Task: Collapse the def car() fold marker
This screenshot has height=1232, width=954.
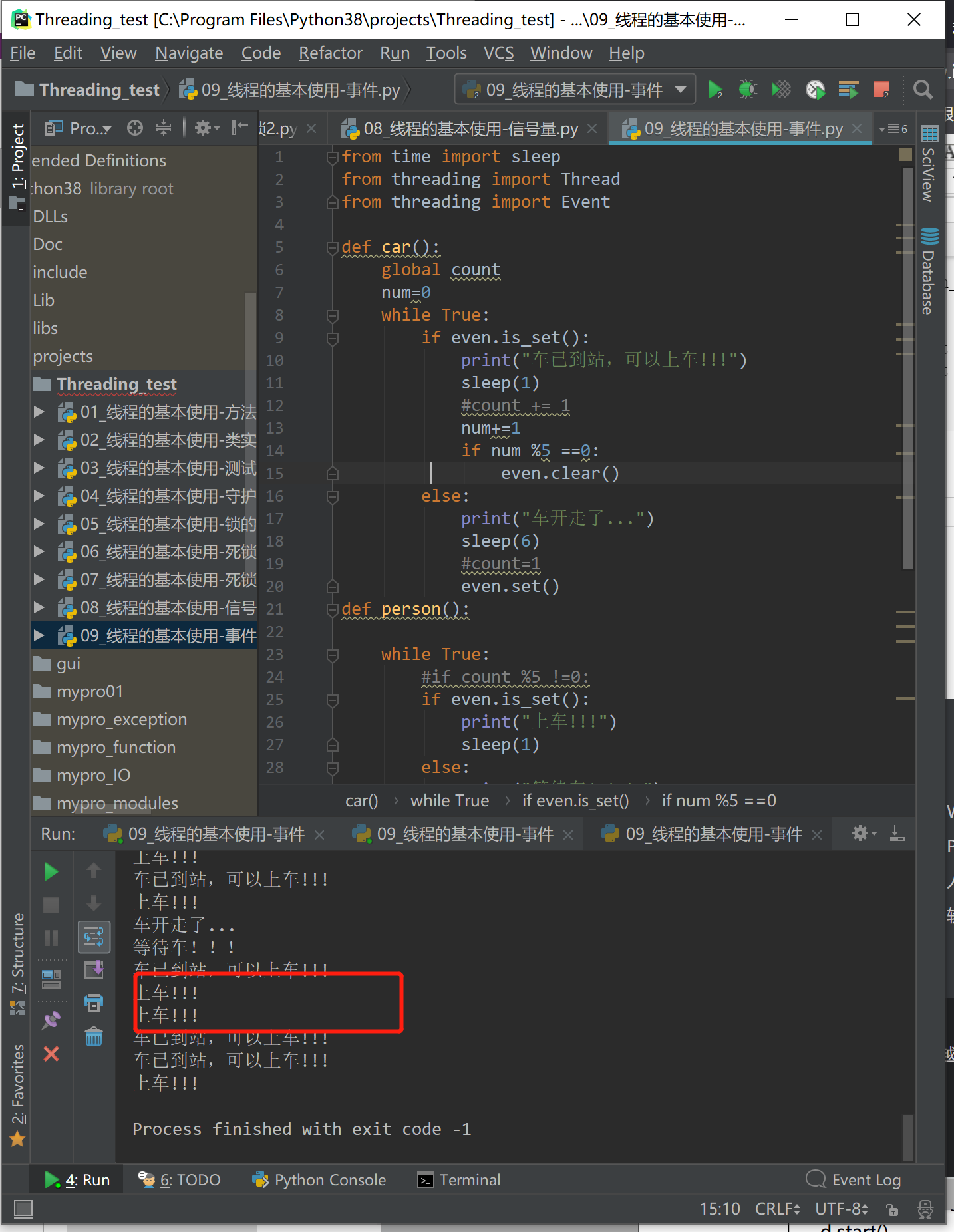Action: [x=333, y=247]
